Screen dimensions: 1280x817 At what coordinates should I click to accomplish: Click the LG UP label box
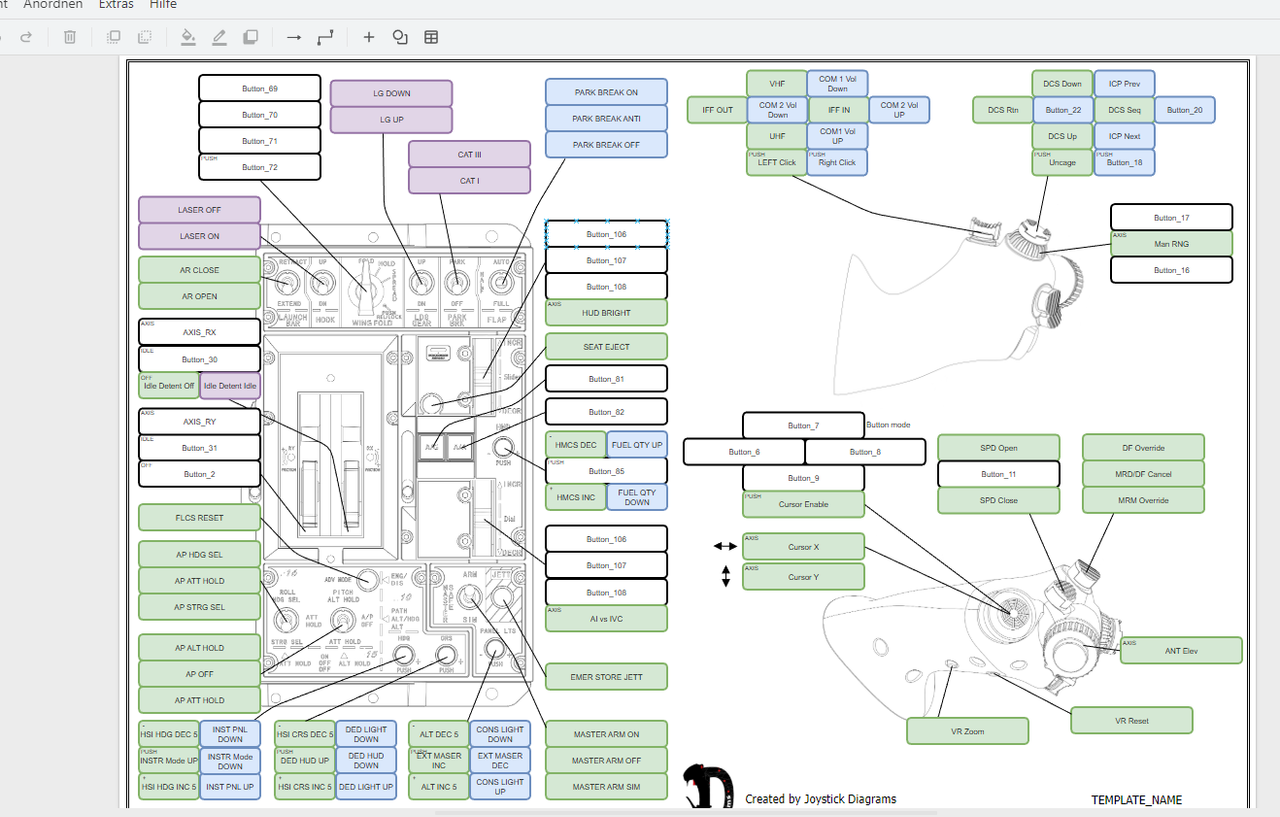pyautogui.click(x=392, y=120)
